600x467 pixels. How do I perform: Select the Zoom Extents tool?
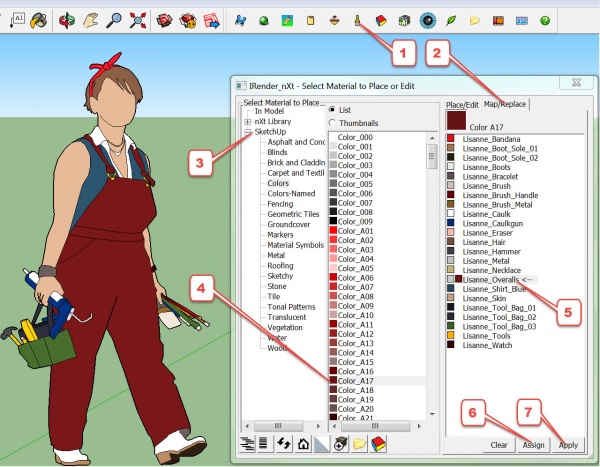click(138, 19)
